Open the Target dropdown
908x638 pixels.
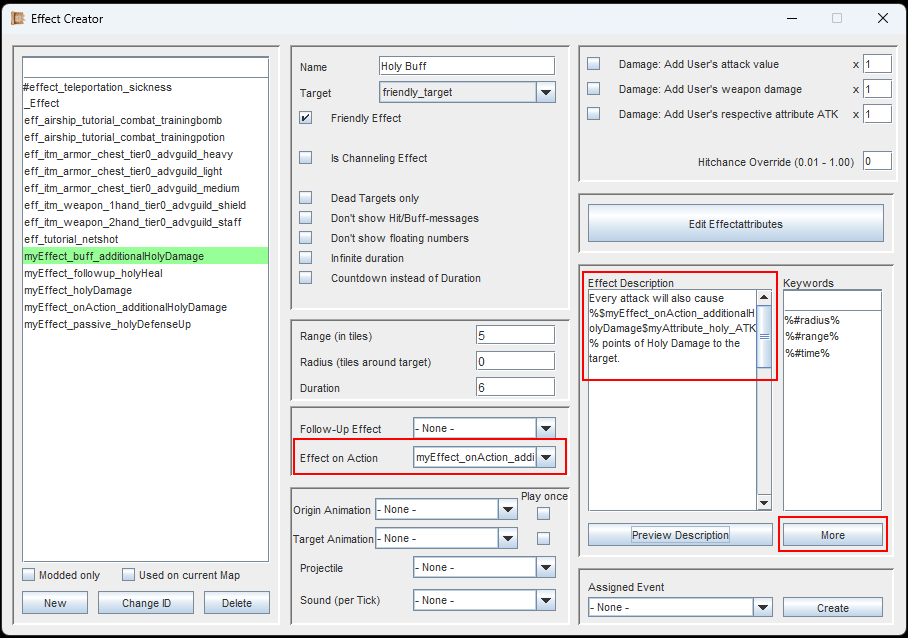(545, 93)
